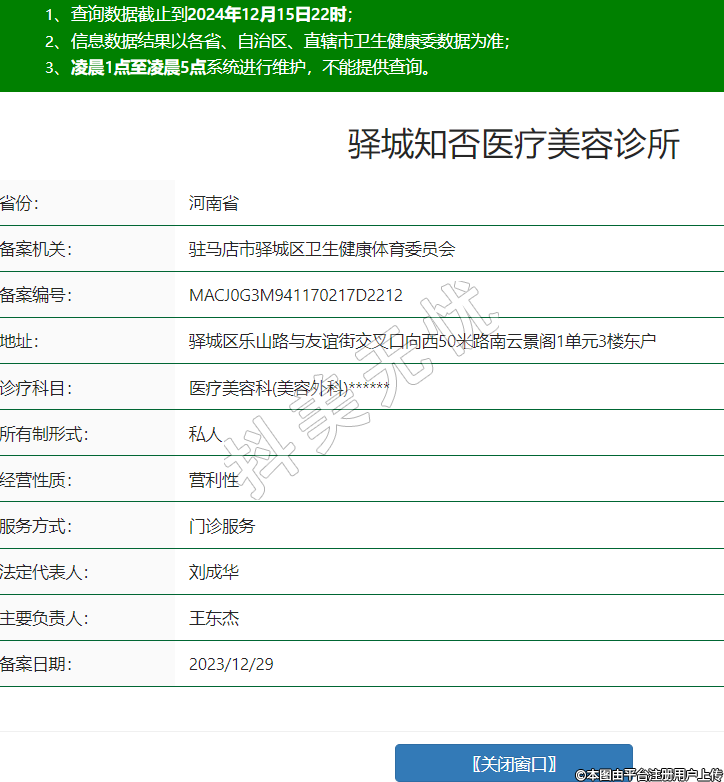Viewport: 724px width, 782px height.
Task: Click the 服务方式 field label
Action: tap(36, 526)
